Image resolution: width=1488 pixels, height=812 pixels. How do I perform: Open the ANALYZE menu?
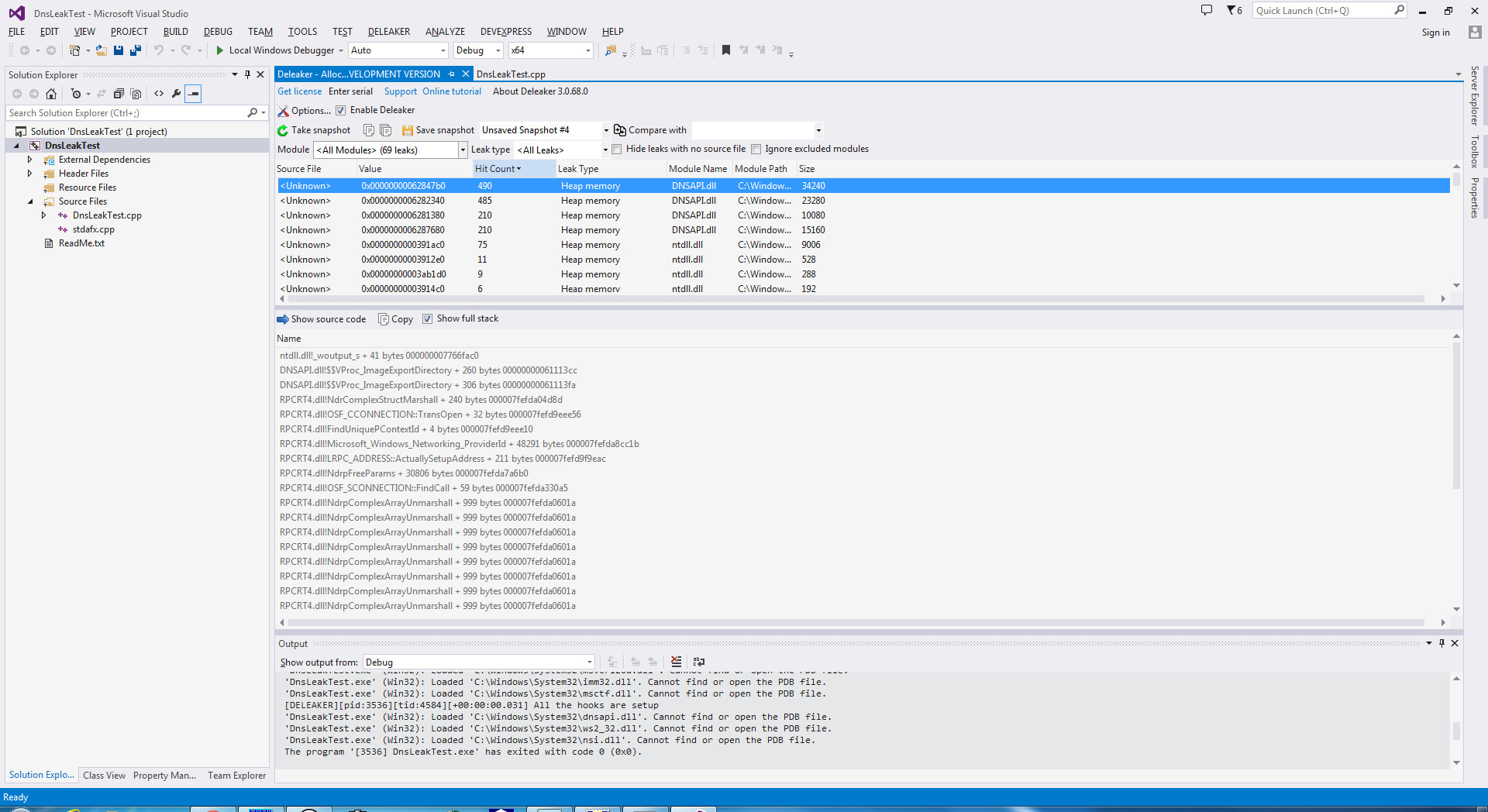(x=445, y=32)
